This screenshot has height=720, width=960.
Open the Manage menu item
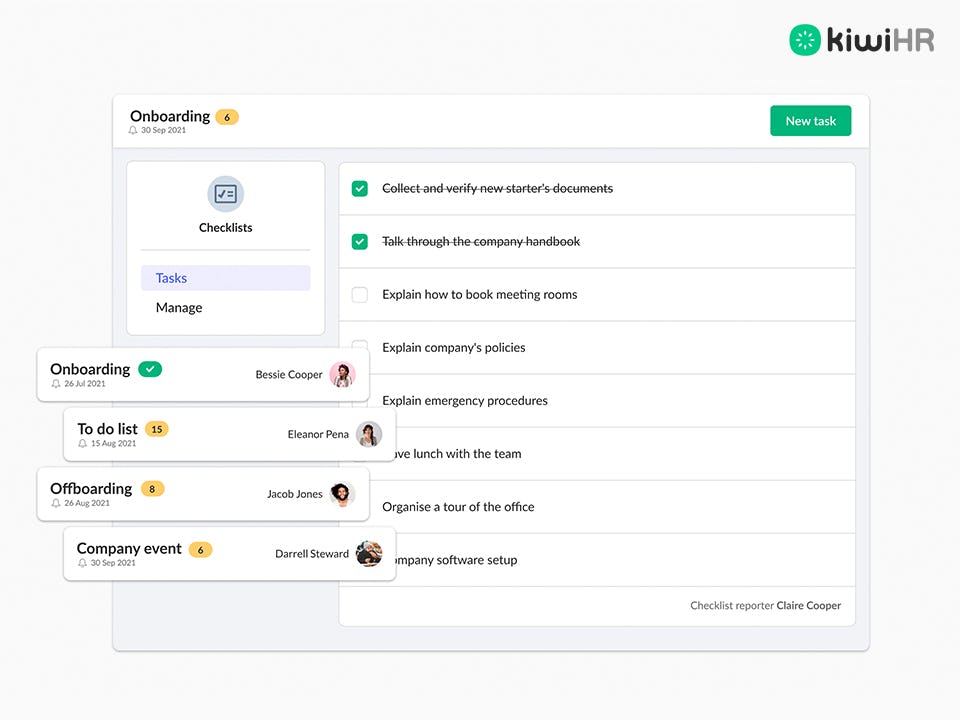pyautogui.click(x=179, y=307)
